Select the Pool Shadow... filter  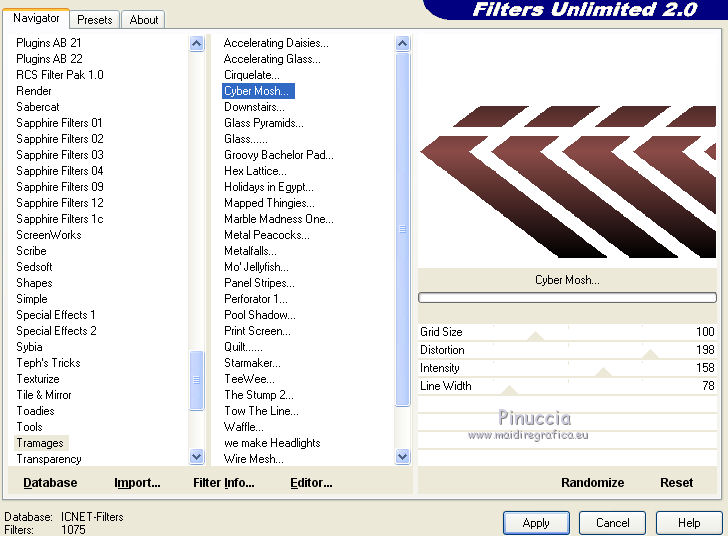[x=260, y=315]
